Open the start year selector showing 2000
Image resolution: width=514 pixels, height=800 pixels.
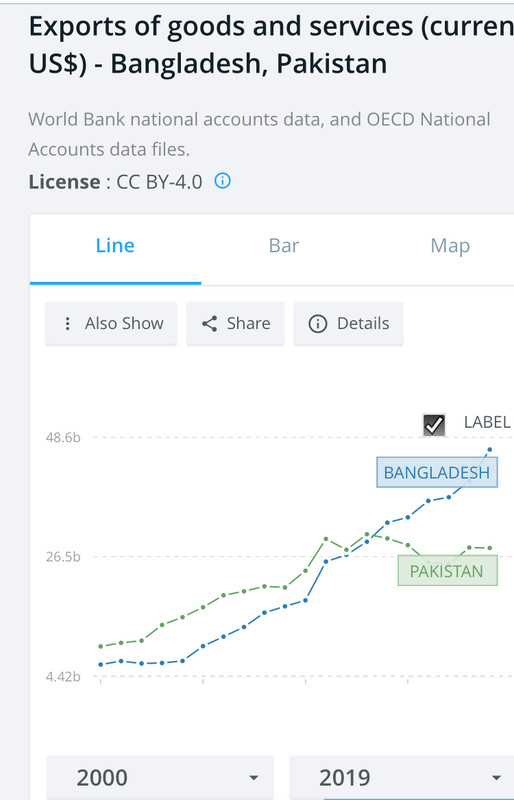160,778
